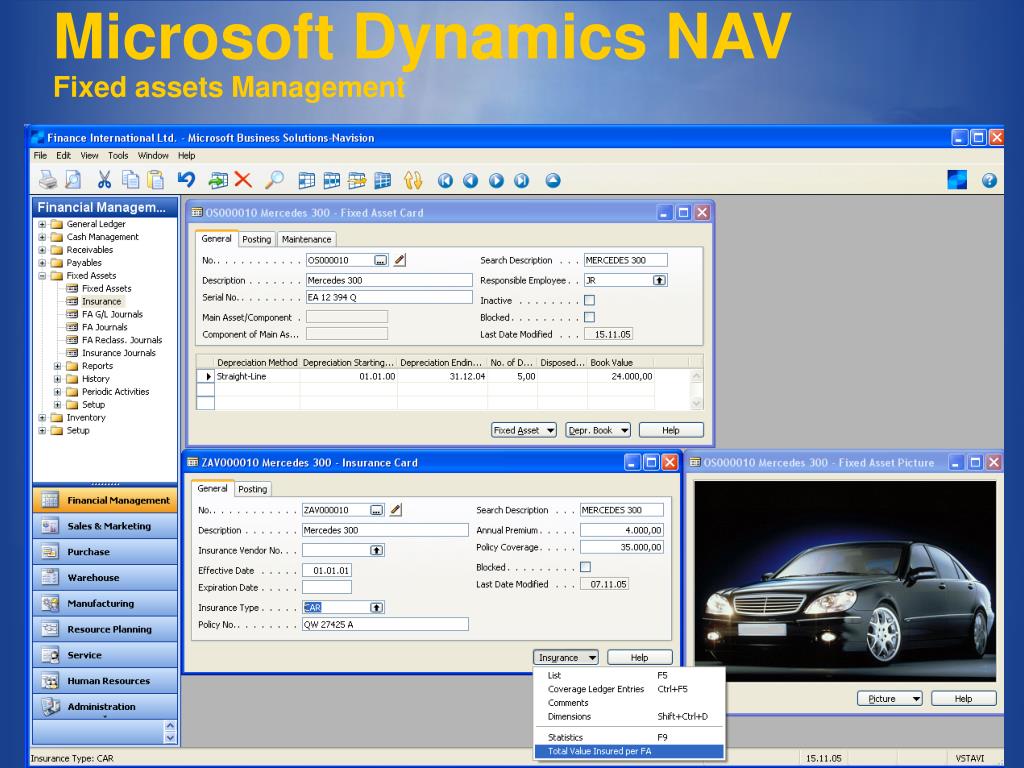Viewport: 1024px width, 768px height.
Task: Open Picture dropdown button
Action: click(889, 699)
